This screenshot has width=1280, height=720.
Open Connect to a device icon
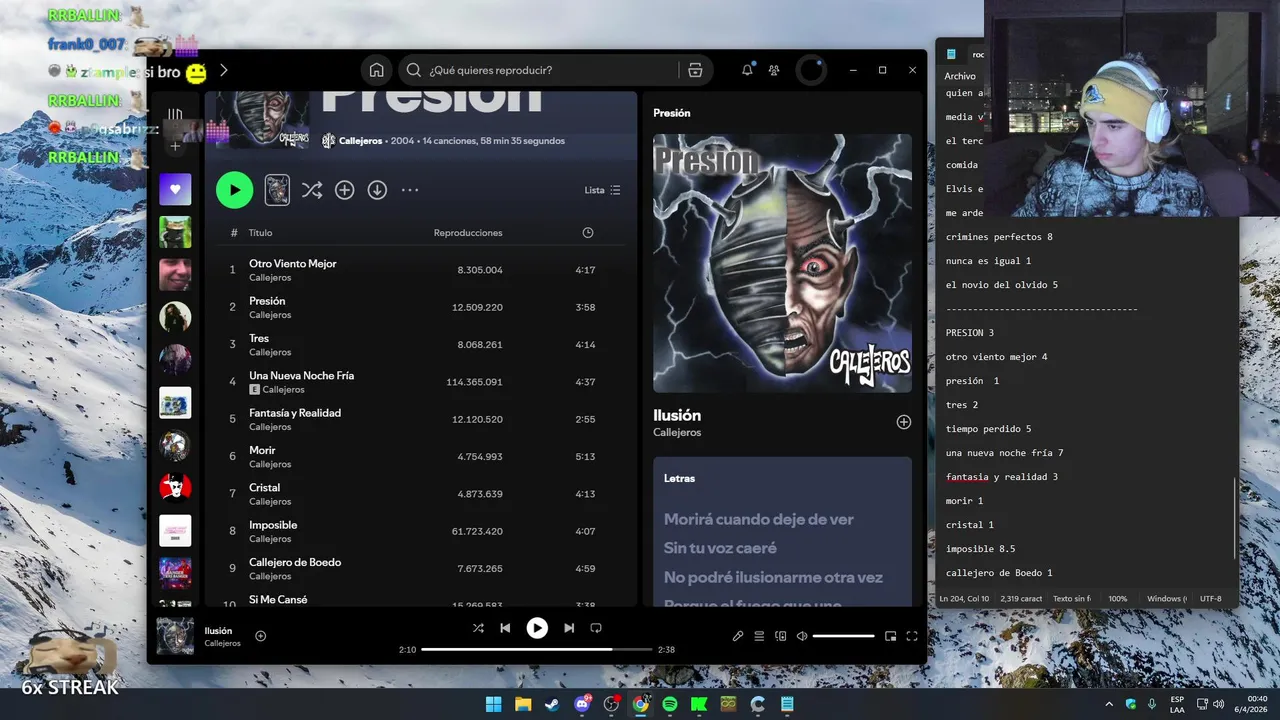(781, 636)
